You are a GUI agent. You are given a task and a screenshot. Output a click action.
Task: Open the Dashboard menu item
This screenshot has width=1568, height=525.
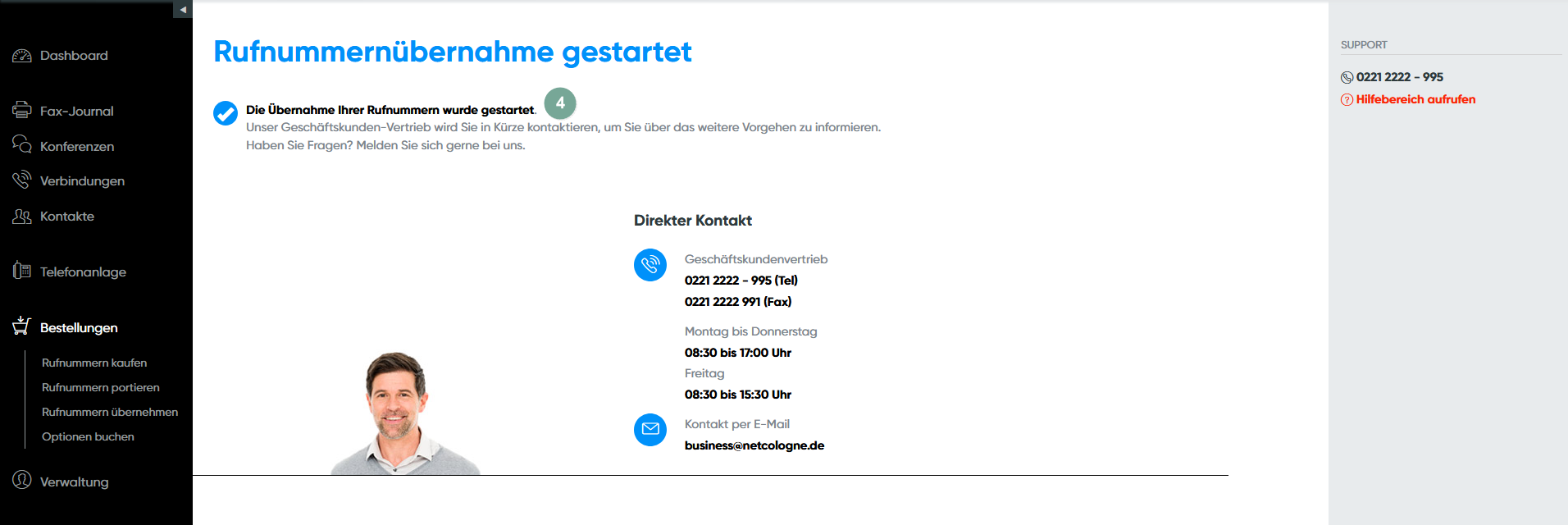(x=74, y=56)
